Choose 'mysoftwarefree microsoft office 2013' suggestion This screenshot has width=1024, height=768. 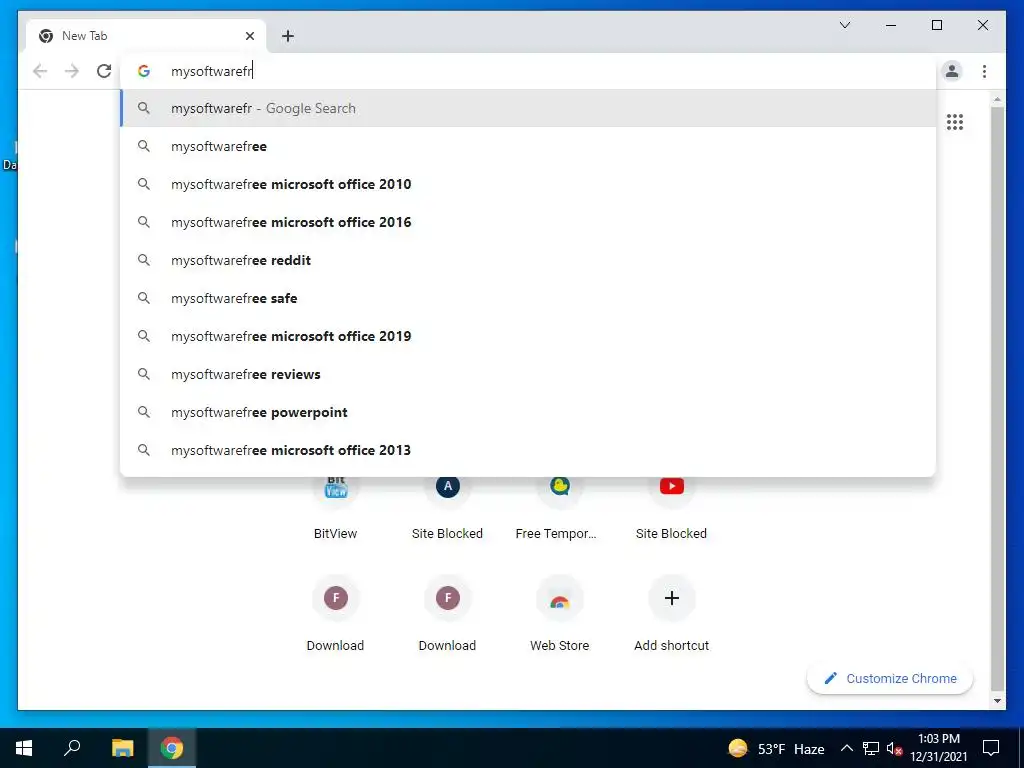click(528, 450)
